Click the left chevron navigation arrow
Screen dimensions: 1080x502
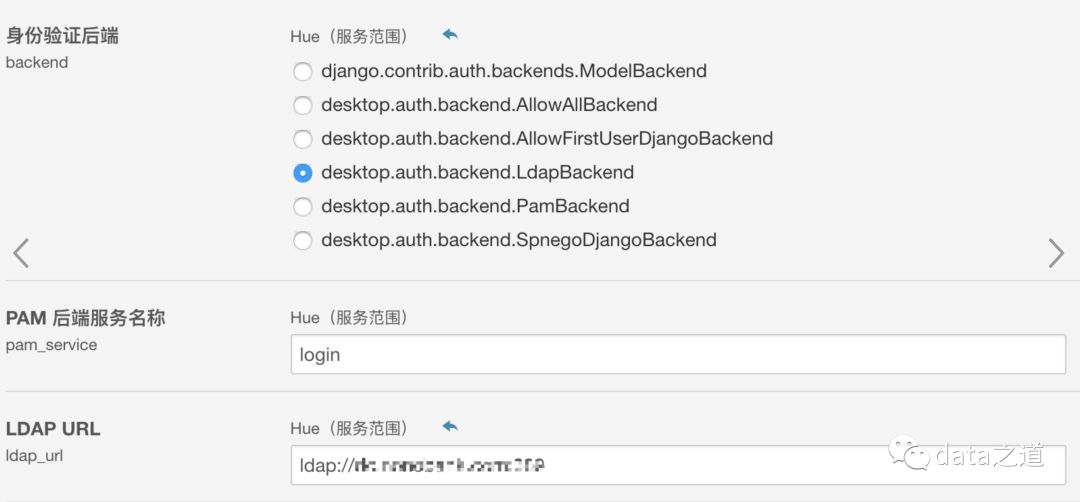21,253
